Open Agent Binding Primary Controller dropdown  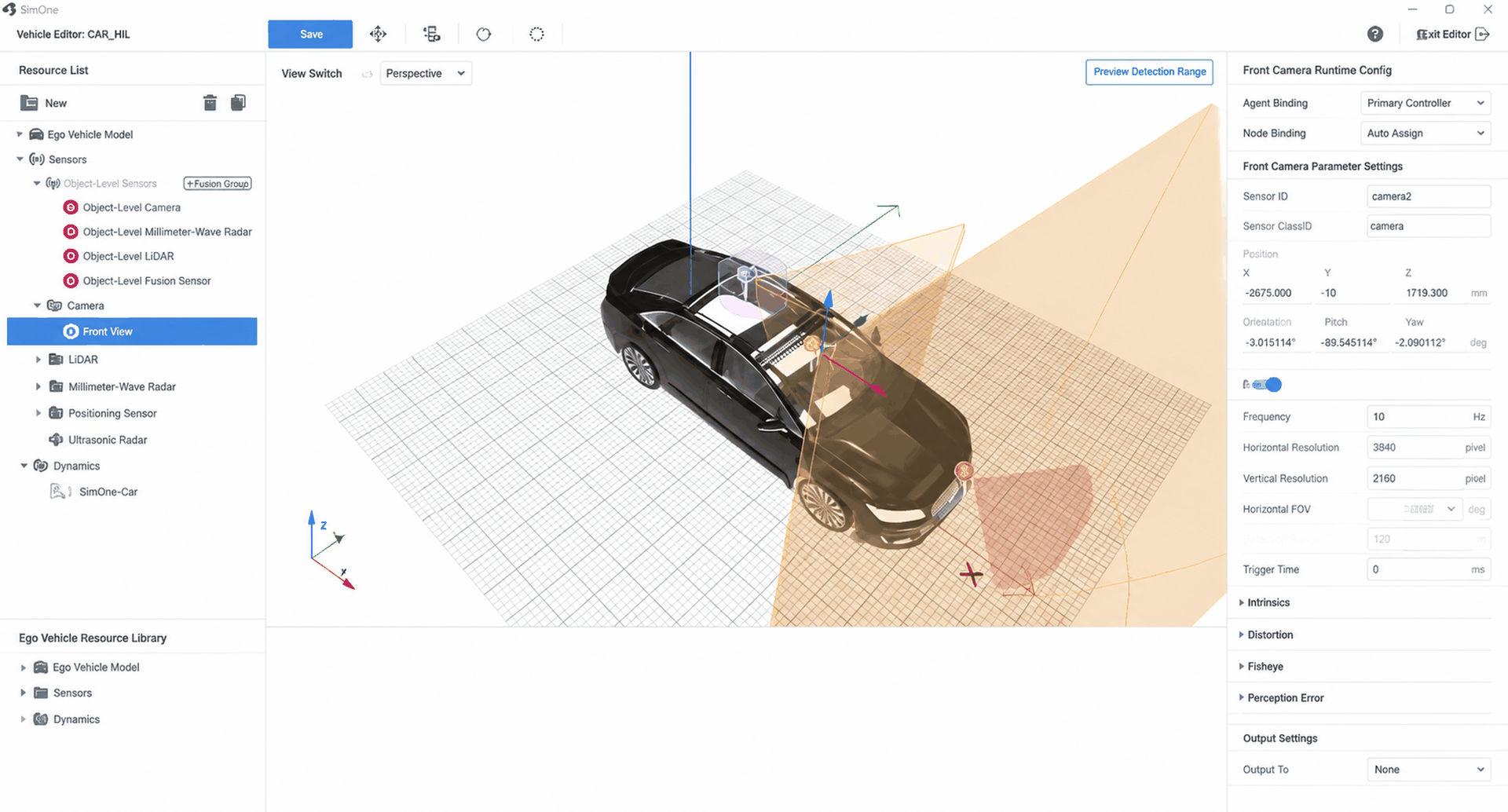pos(1425,103)
